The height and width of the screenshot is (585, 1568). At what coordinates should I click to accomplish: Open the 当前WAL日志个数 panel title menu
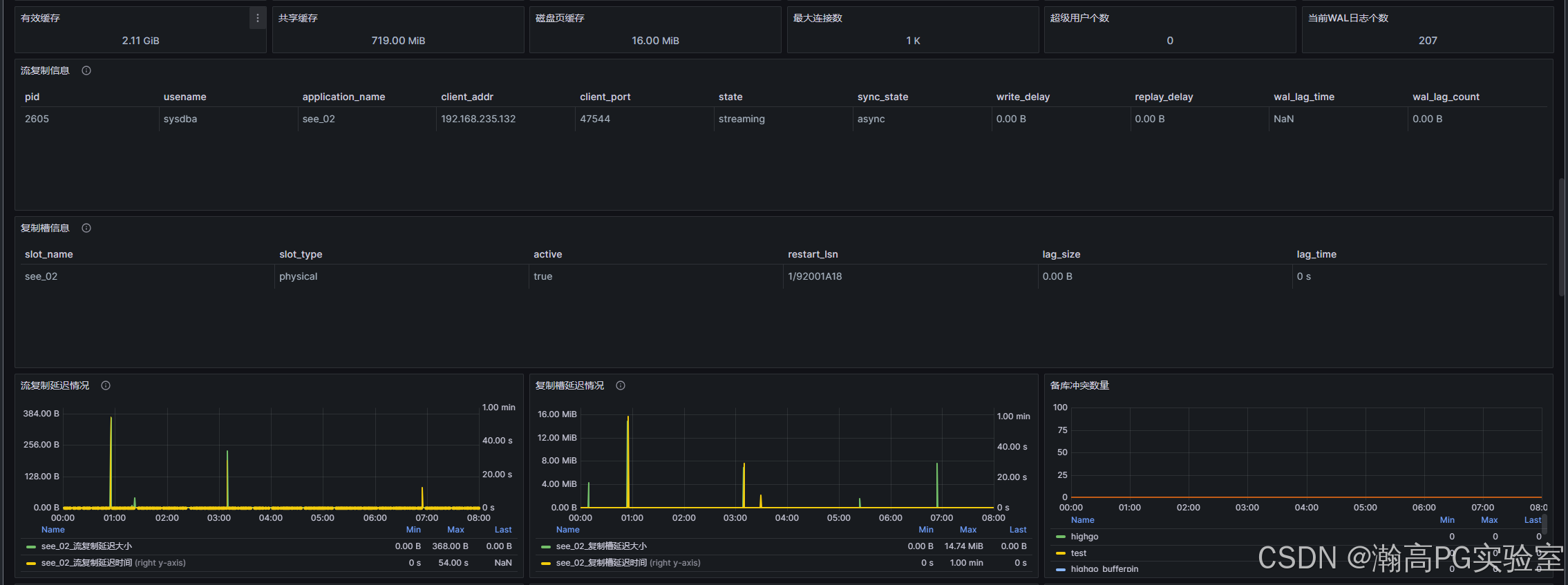[x=1348, y=18]
